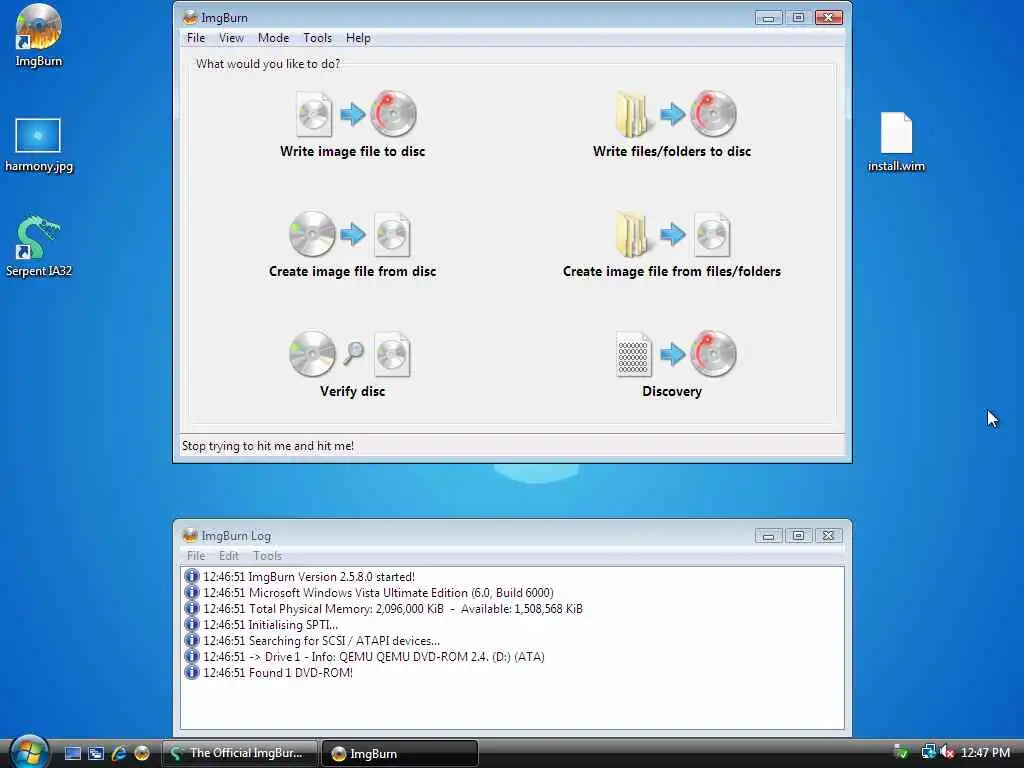Click info icon beside 'Found 1 DVD-ROM!' log entry
This screenshot has height=768, width=1024.
pyautogui.click(x=191, y=672)
